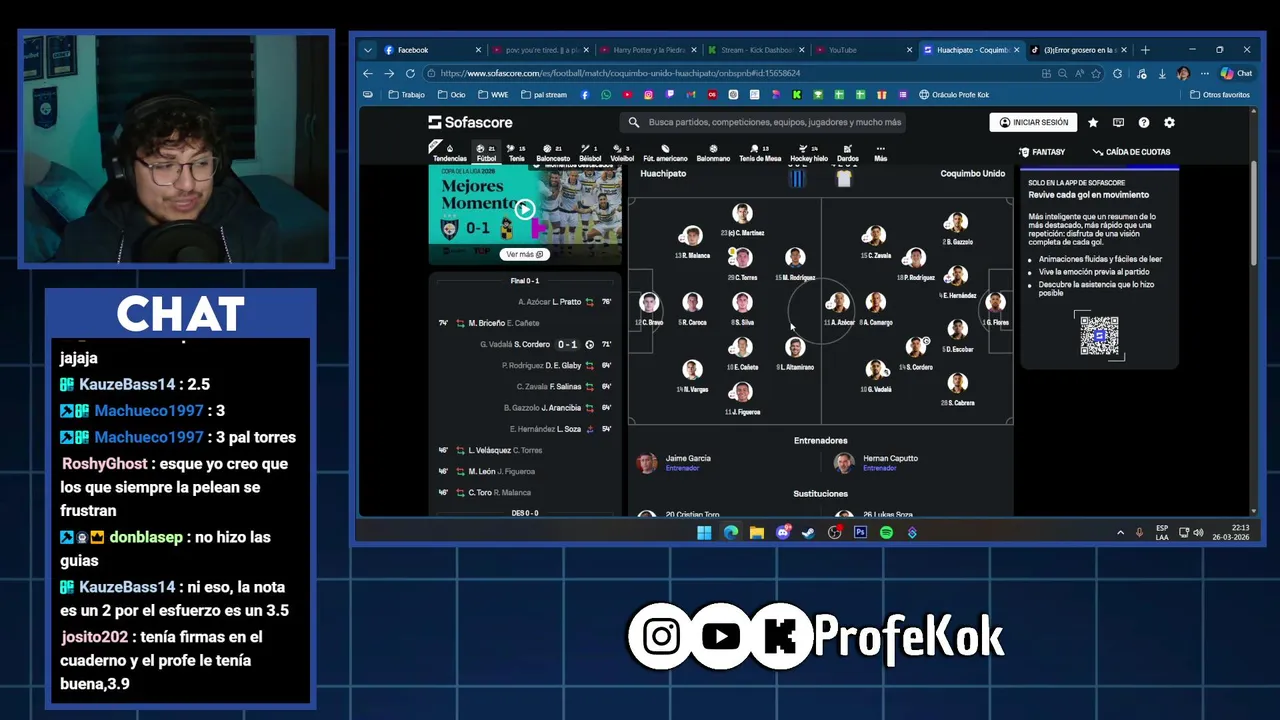The height and width of the screenshot is (720, 1280).
Task: Open the Ocio bookmarks folder
Action: click(451, 95)
